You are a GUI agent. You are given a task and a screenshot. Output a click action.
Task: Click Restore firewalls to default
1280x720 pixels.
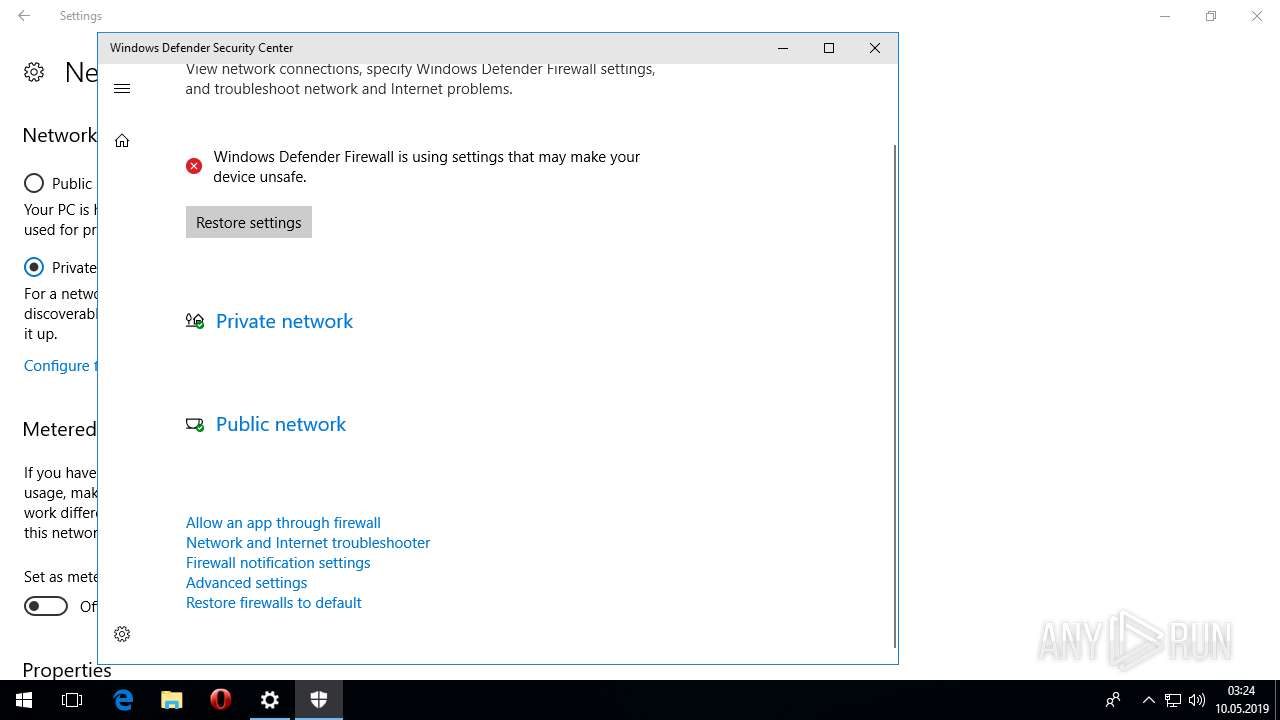tap(274, 602)
